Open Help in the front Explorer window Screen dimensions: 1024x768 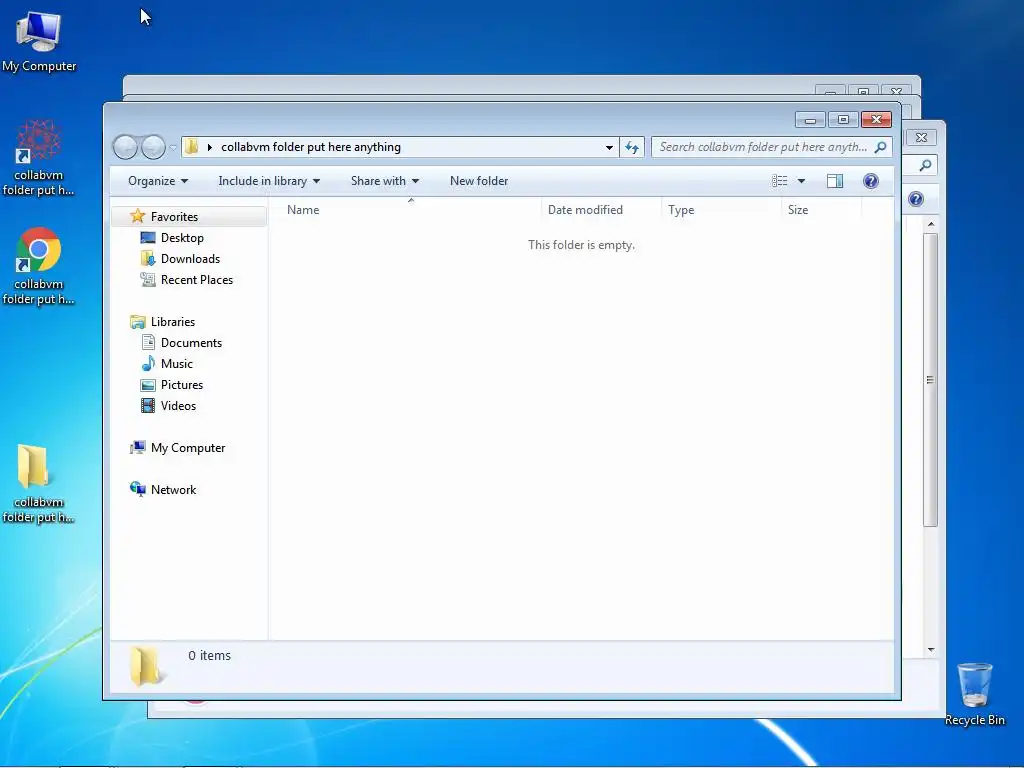click(x=871, y=181)
